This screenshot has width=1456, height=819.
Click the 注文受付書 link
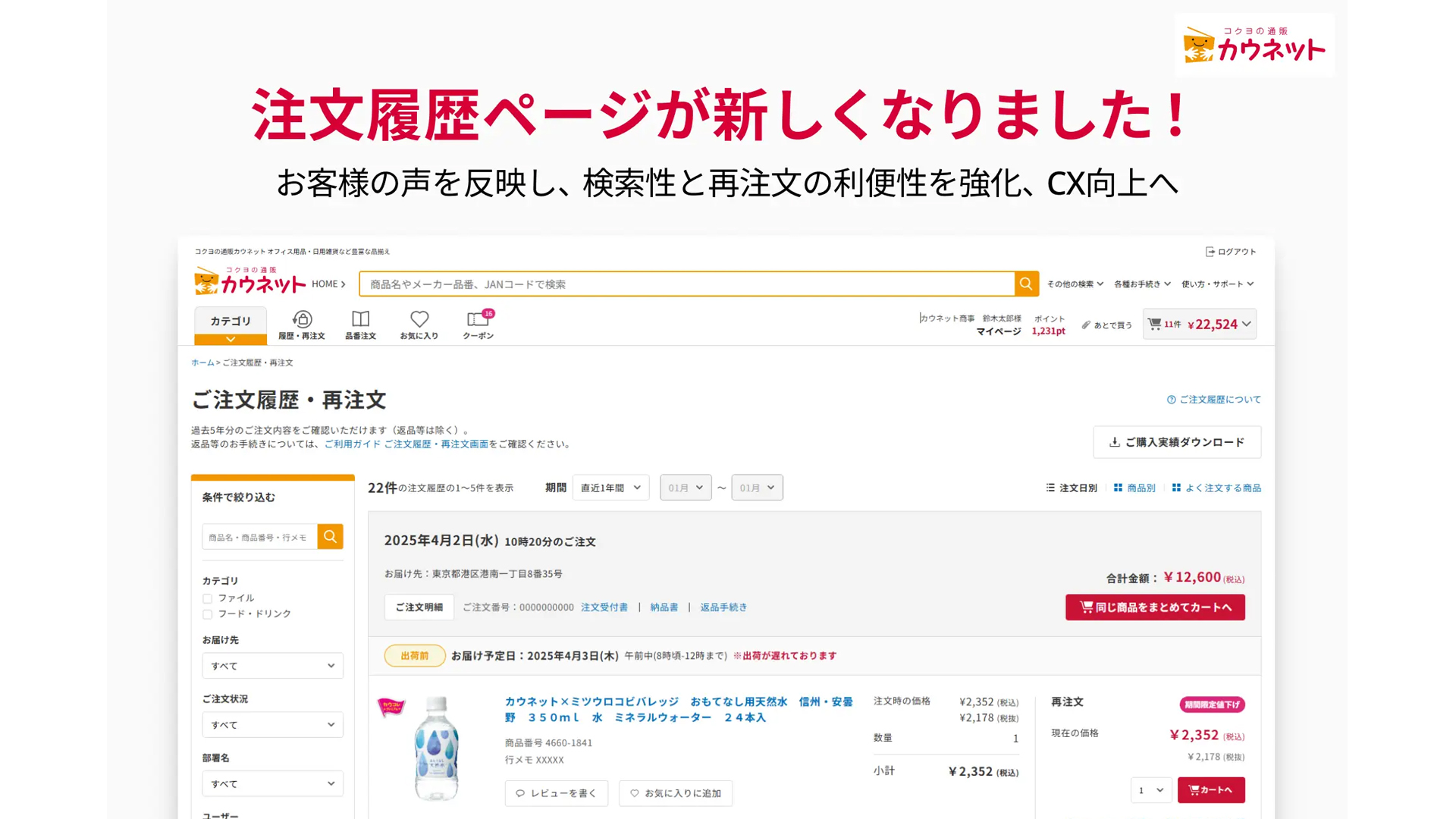coord(604,607)
